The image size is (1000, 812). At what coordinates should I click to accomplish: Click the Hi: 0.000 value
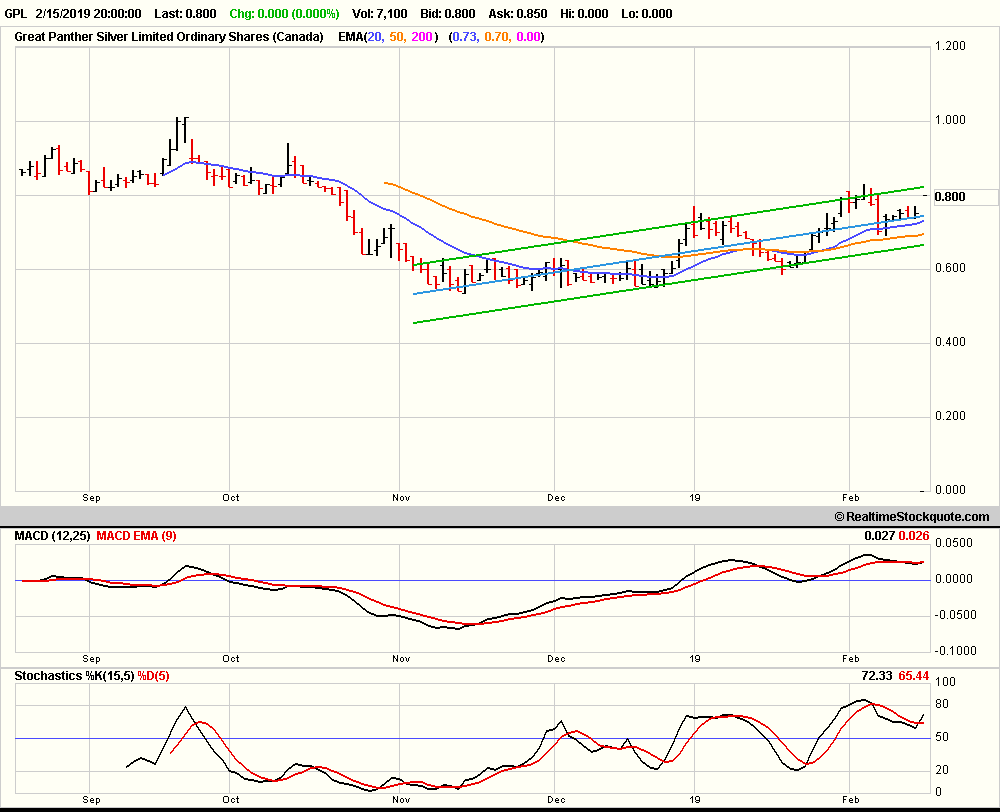[584, 13]
